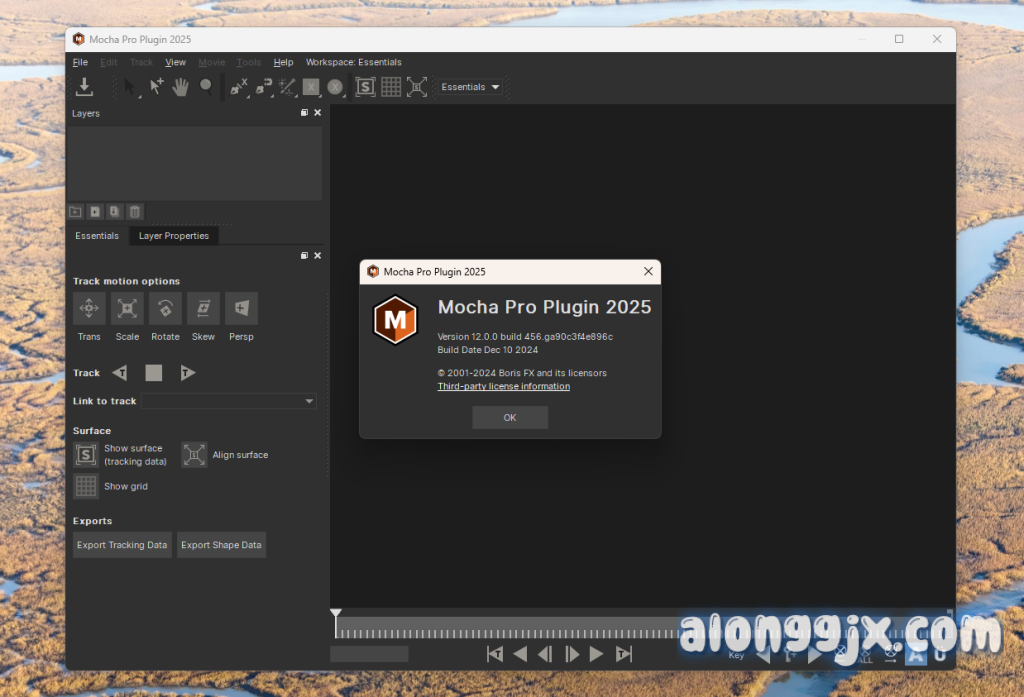The width and height of the screenshot is (1024, 697).
Task: Click the Align surface icon
Action: [194, 455]
